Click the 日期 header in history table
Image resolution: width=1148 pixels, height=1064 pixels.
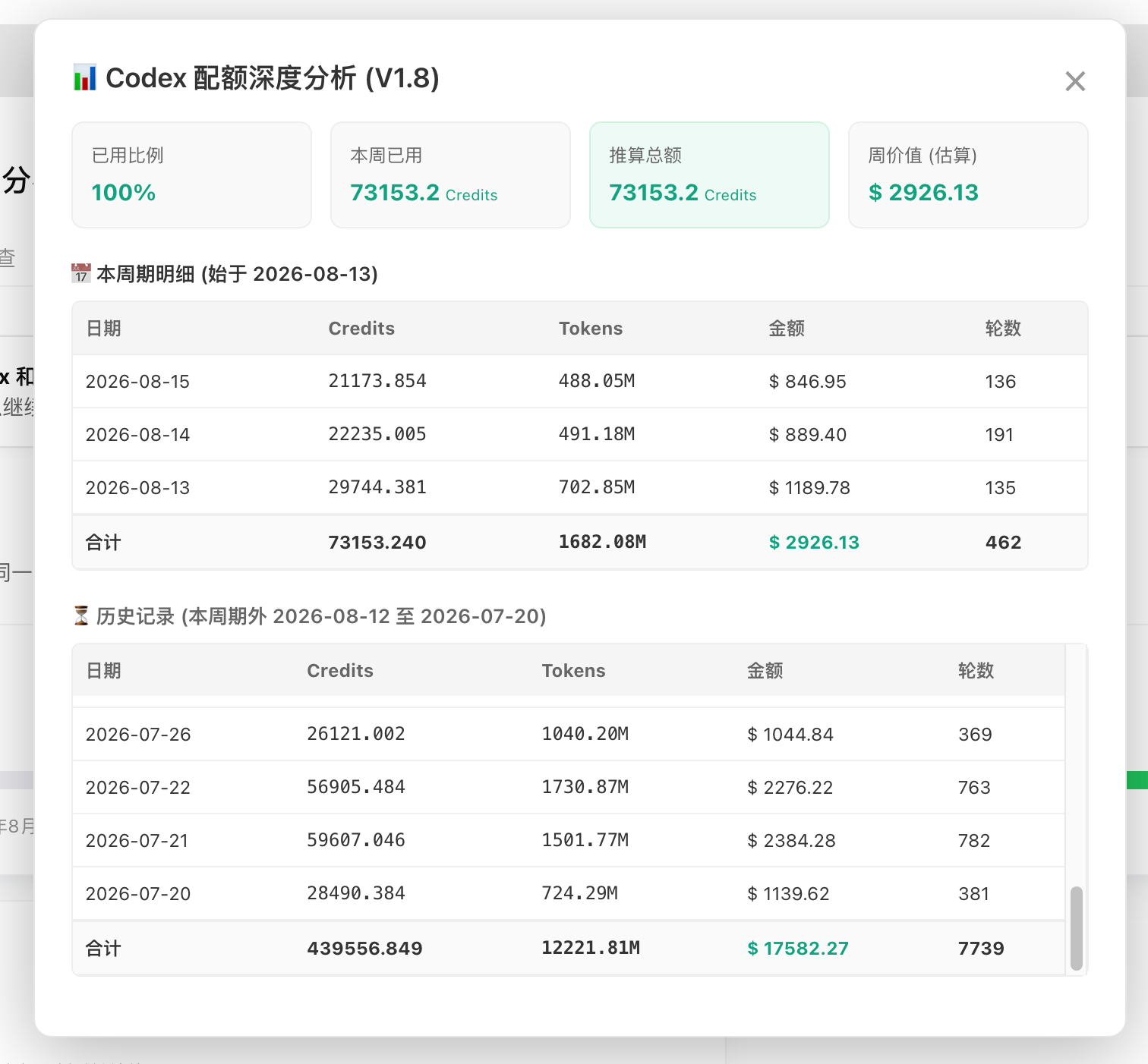tap(103, 671)
